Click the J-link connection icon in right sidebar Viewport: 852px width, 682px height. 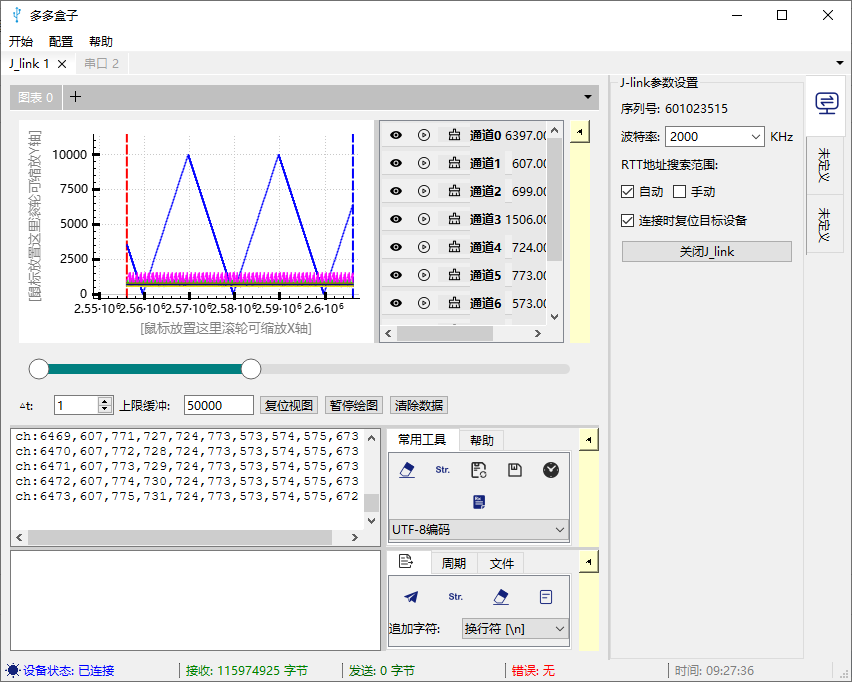[x=826, y=103]
